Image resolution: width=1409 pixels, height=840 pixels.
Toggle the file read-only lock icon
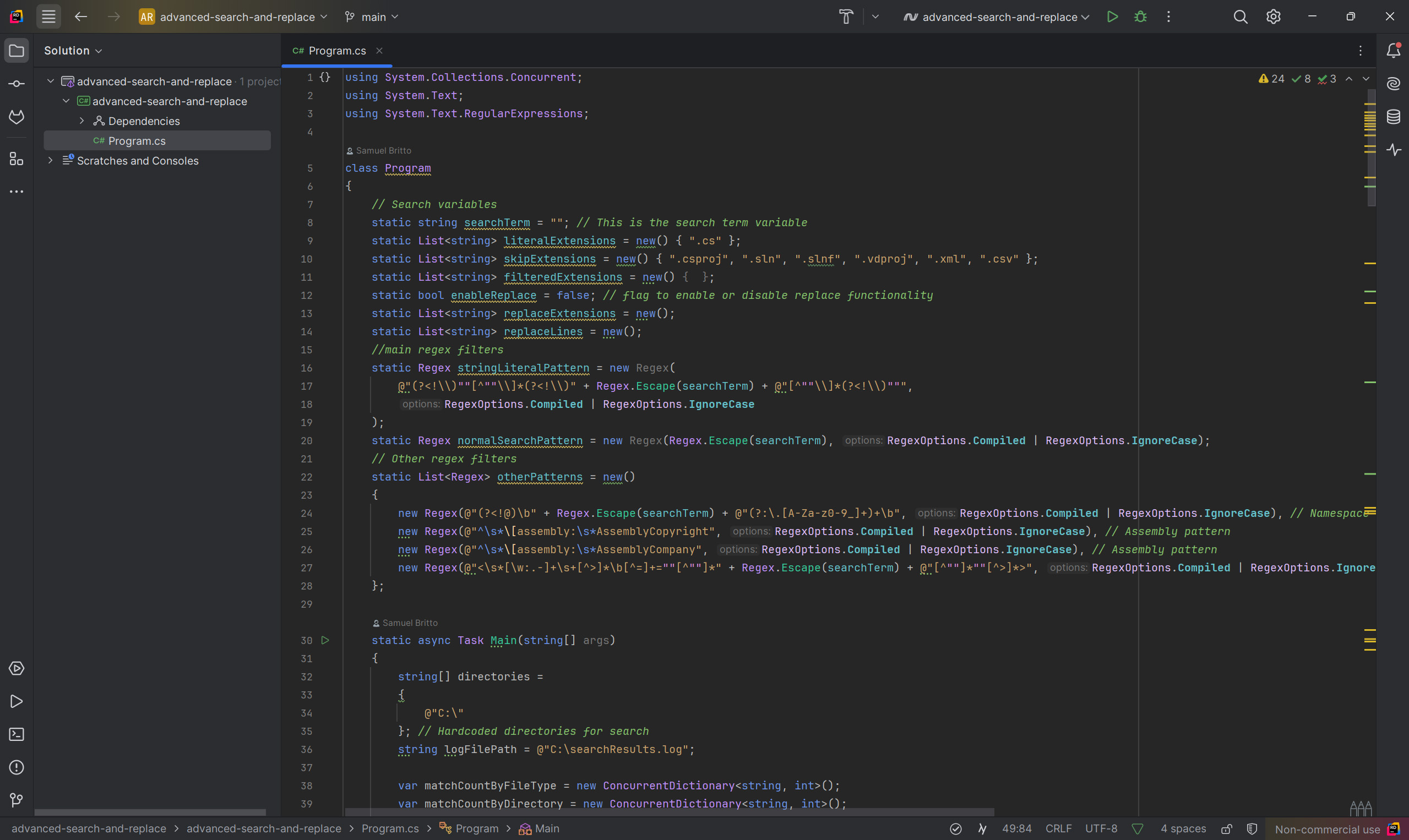click(x=1226, y=828)
